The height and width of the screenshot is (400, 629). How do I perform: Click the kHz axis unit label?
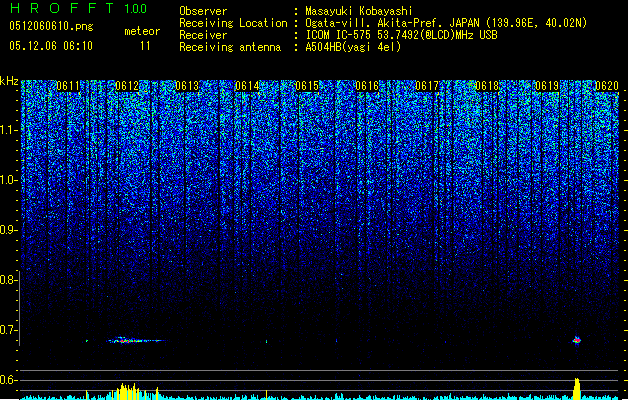9,81
